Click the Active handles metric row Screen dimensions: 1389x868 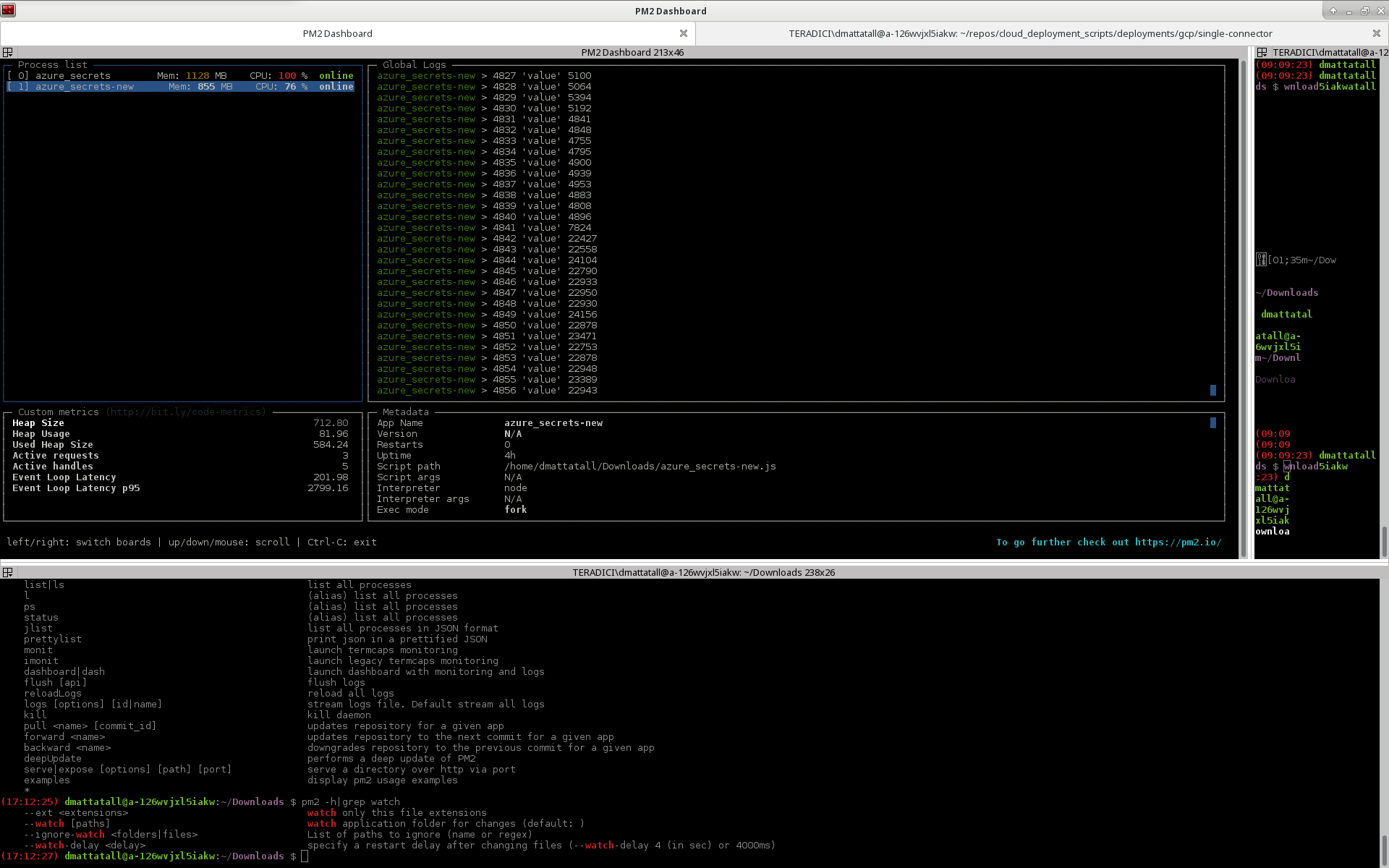click(180, 466)
